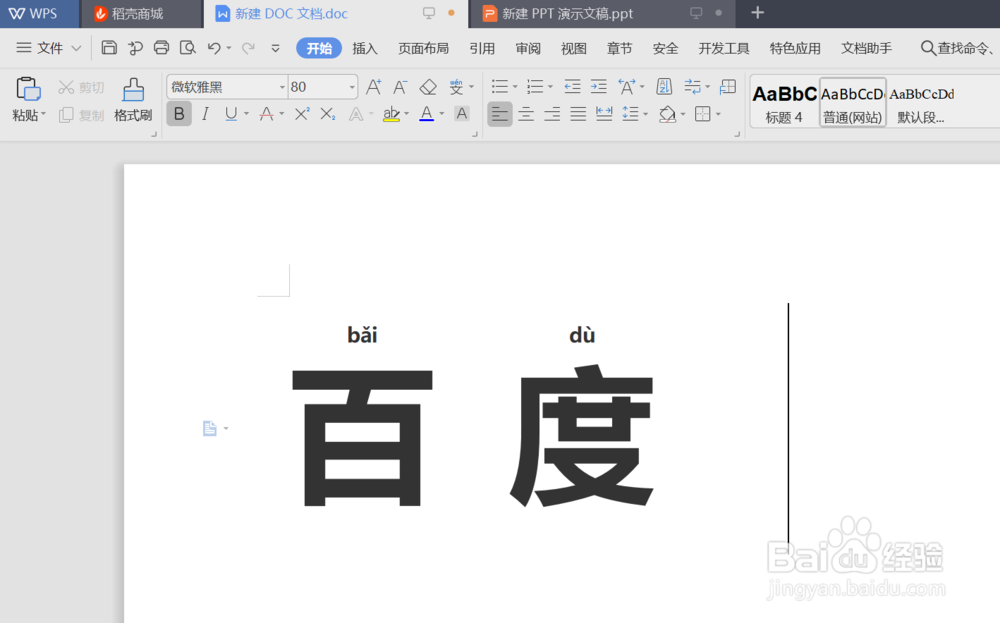Click the Save icon in quick access toolbar
This screenshot has width=1000, height=623.
coord(109,48)
